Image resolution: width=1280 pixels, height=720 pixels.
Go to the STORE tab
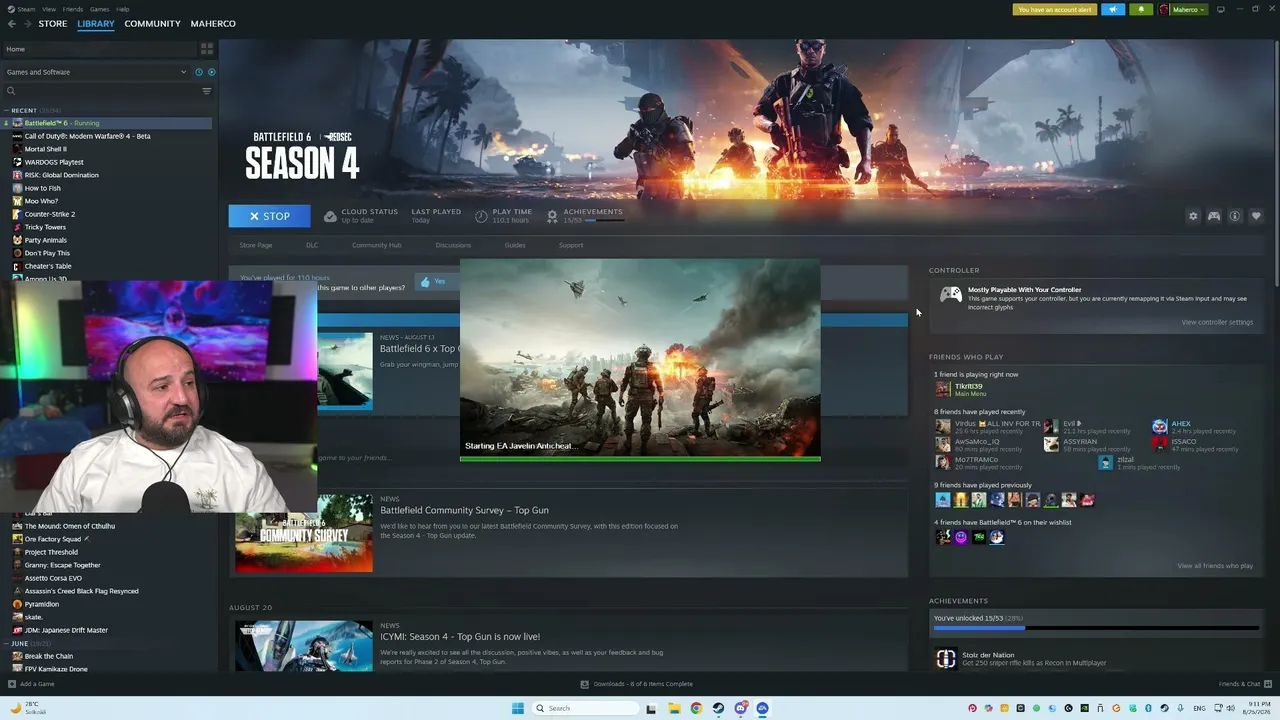pyautogui.click(x=53, y=24)
